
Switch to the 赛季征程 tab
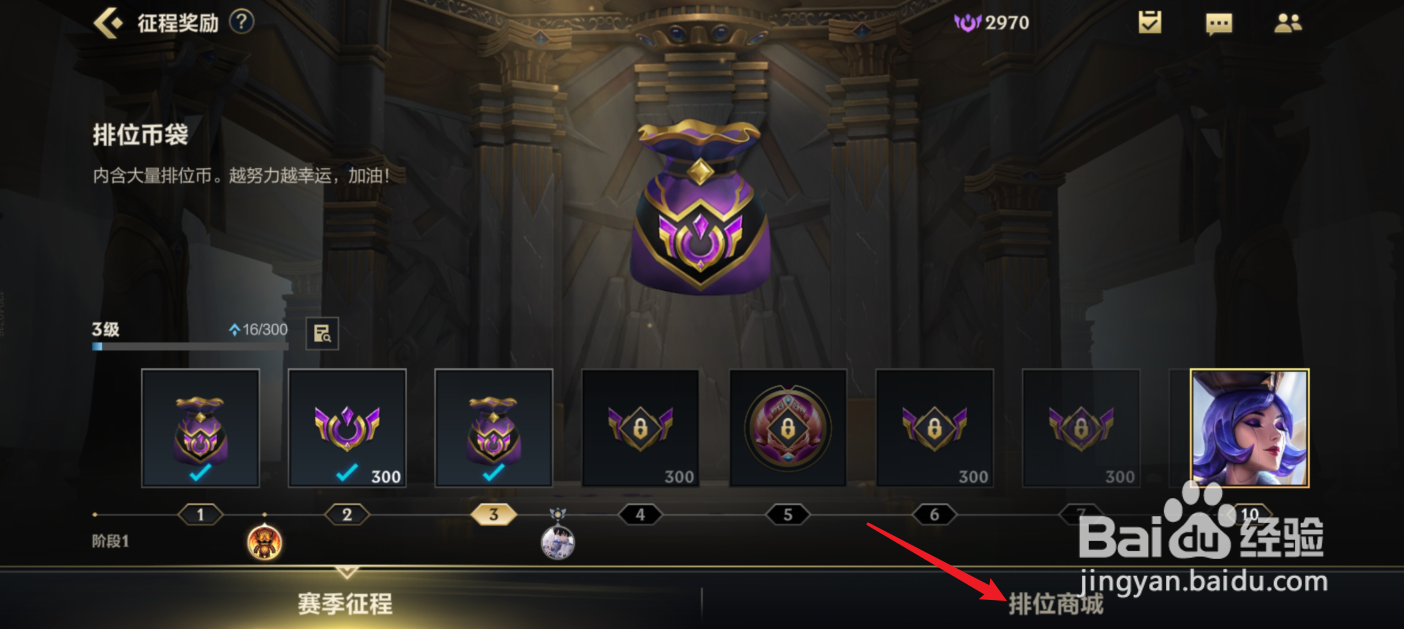point(345,603)
